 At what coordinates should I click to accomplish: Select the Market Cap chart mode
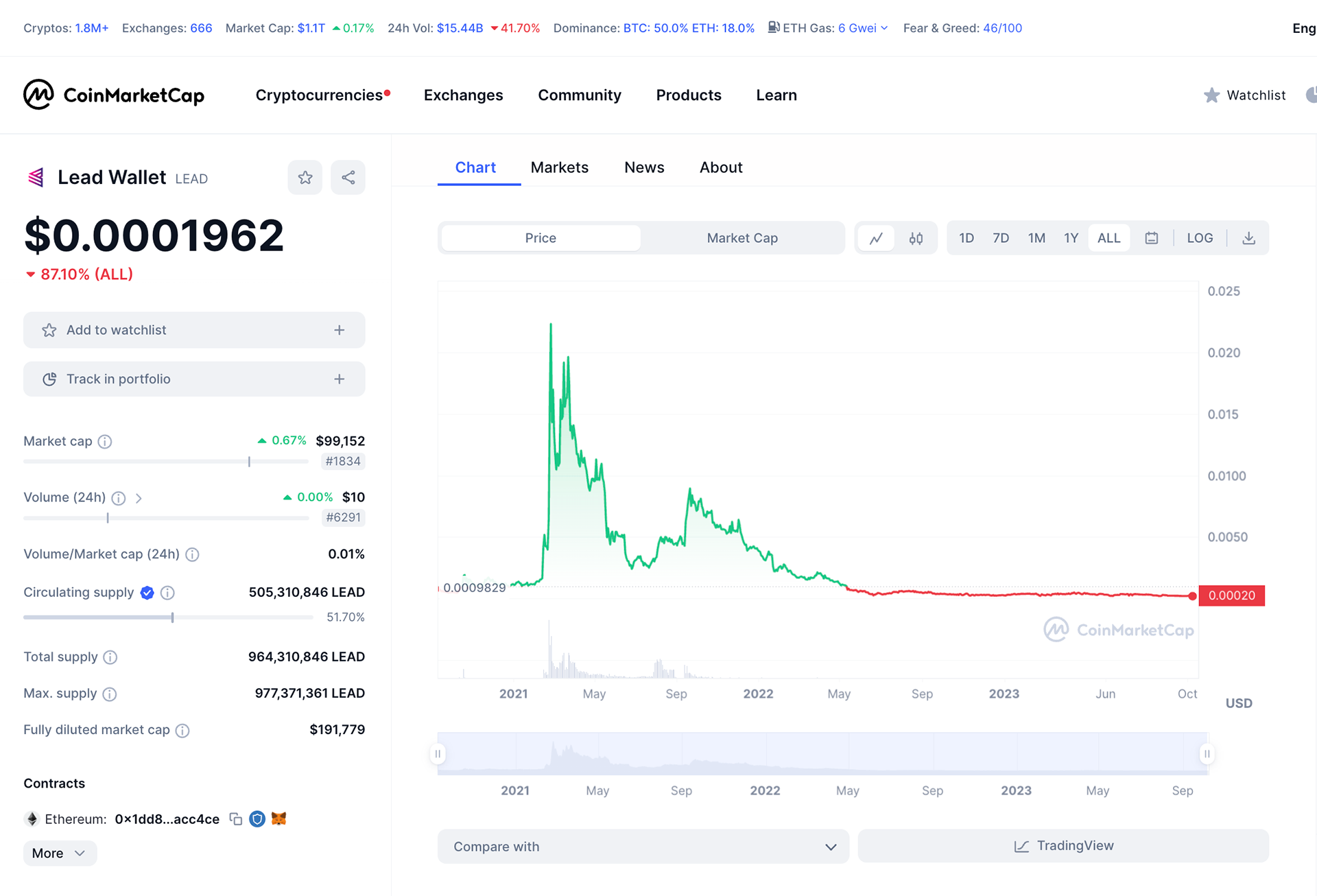click(742, 238)
